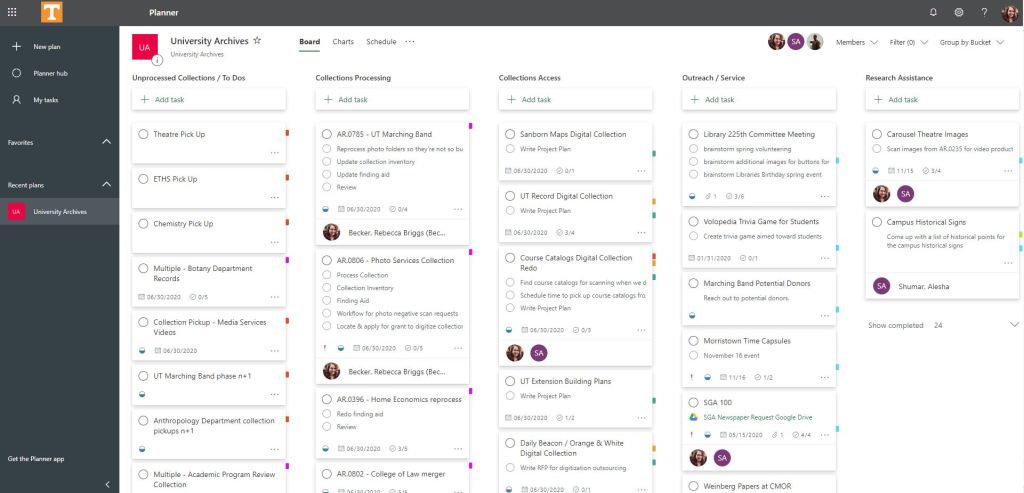Add task in Collections Processing bucket
The height and width of the screenshot is (493, 1024).
(392, 99)
